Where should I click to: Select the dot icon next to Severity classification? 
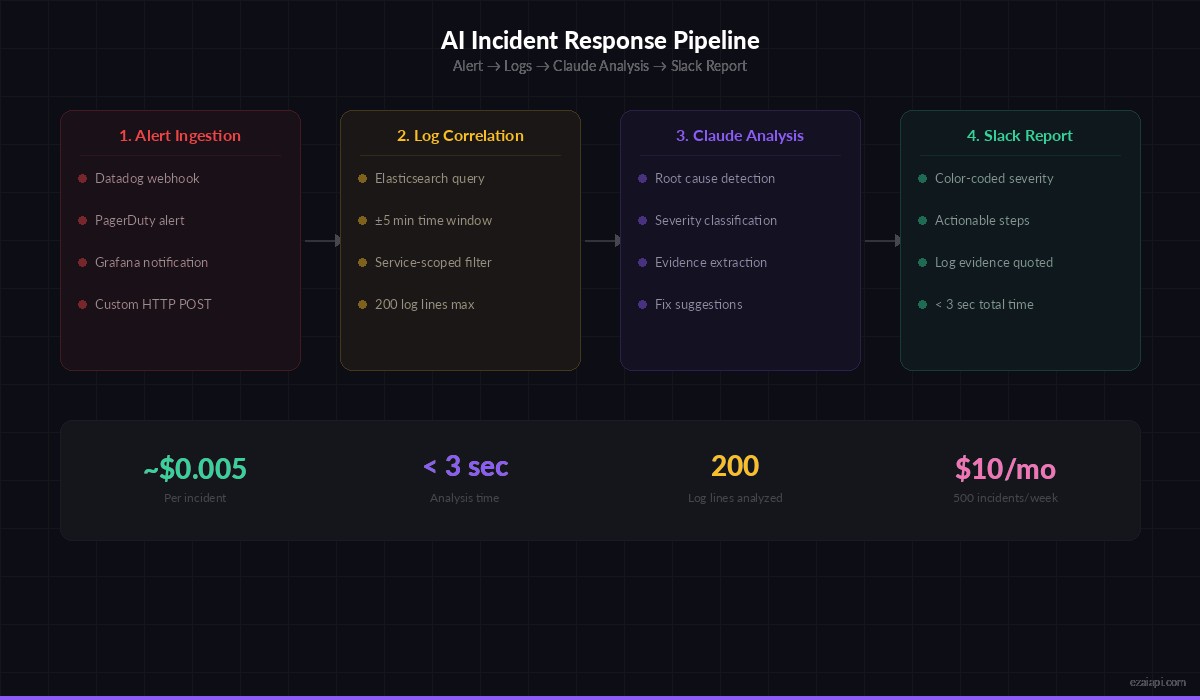643,221
